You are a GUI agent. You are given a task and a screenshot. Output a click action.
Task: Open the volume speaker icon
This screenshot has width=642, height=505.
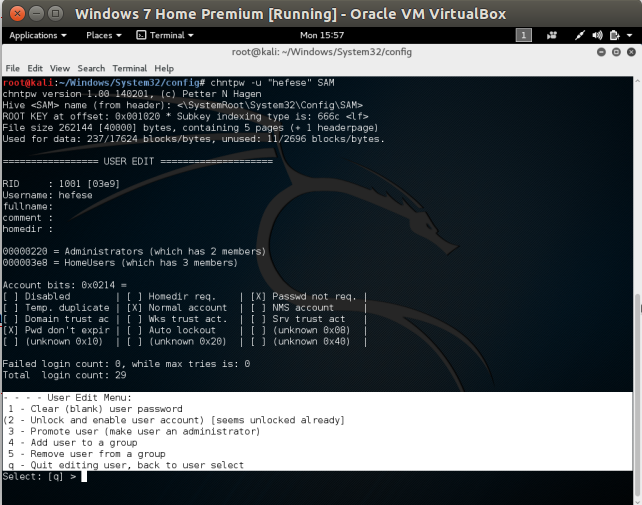coord(597,35)
